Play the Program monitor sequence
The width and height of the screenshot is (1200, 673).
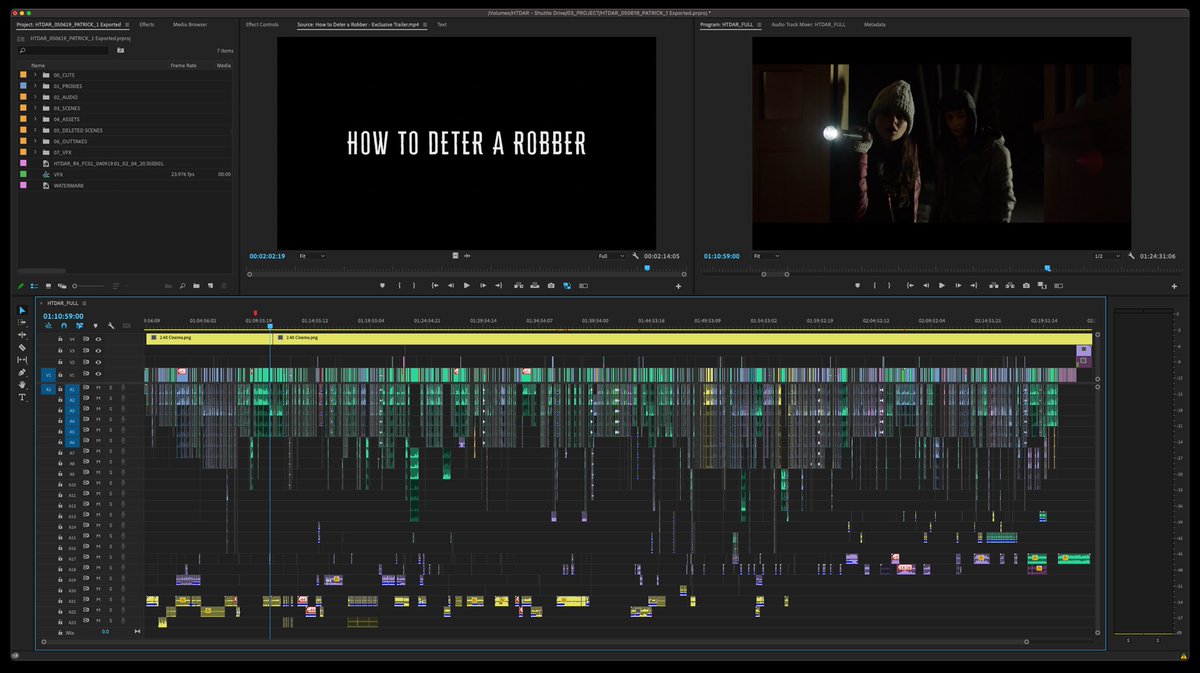click(x=942, y=285)
